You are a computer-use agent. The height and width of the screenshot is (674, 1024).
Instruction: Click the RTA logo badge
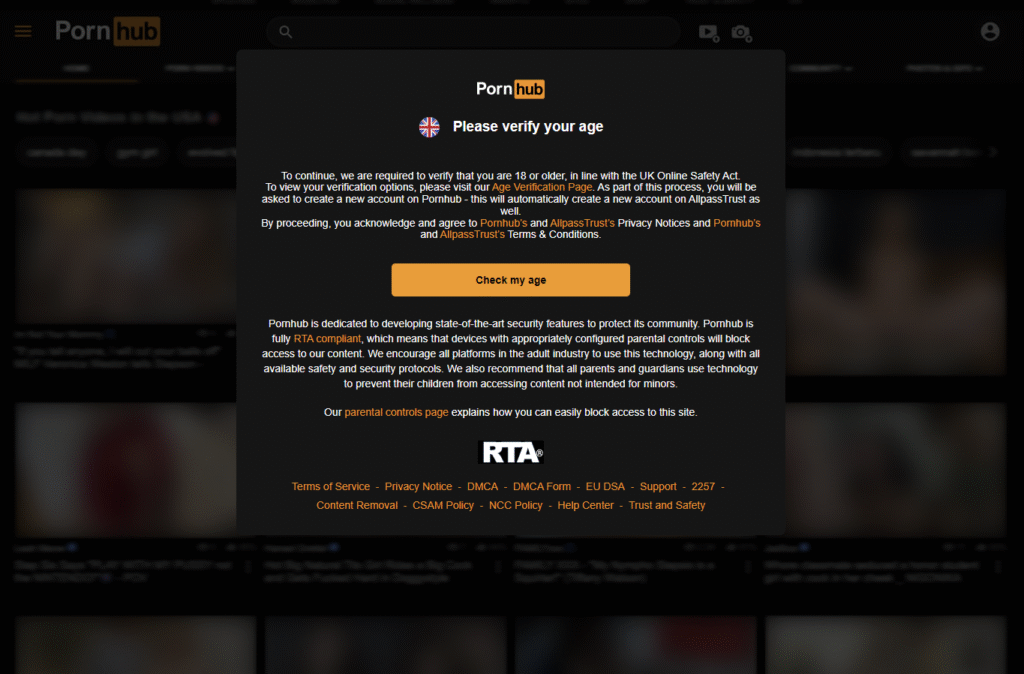tap(511, 452)
